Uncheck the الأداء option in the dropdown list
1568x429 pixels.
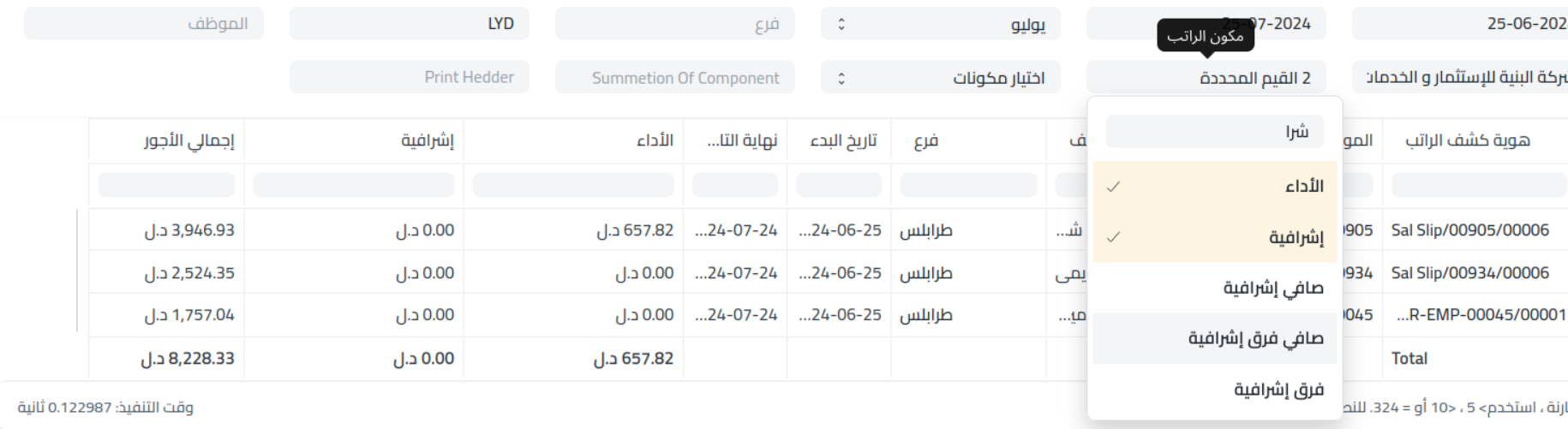pos(1215,187)
